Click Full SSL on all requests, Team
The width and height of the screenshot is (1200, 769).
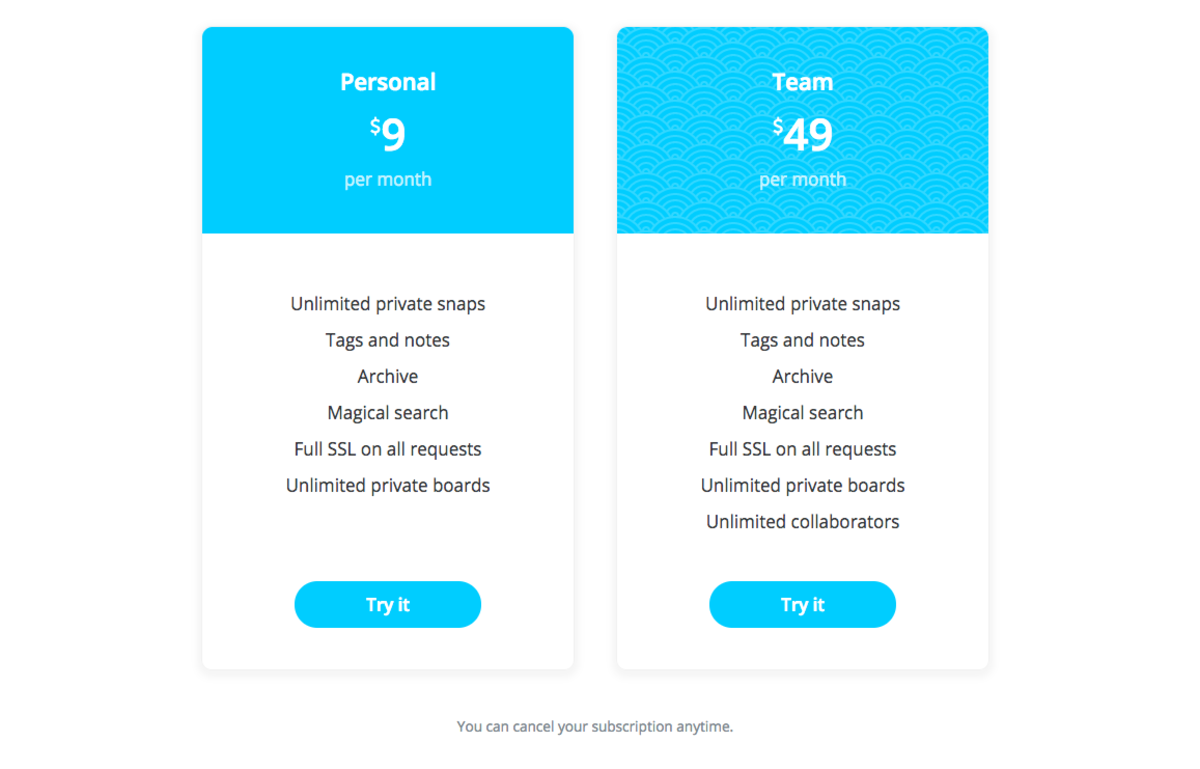click(x=803, y=449)
